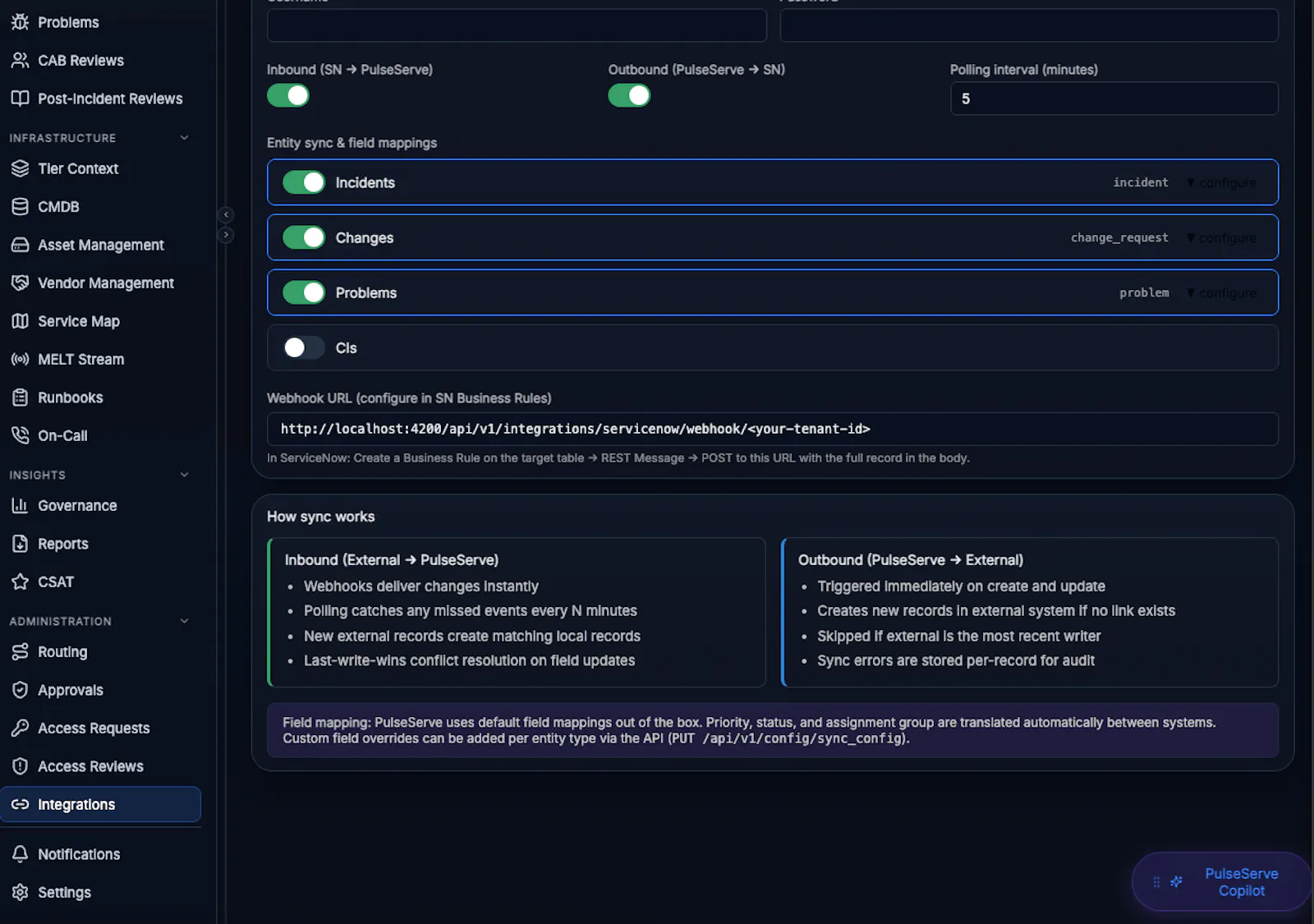Click the 'incident' table name
This screenshot has width=1314, height=924.
[1140, 182]
